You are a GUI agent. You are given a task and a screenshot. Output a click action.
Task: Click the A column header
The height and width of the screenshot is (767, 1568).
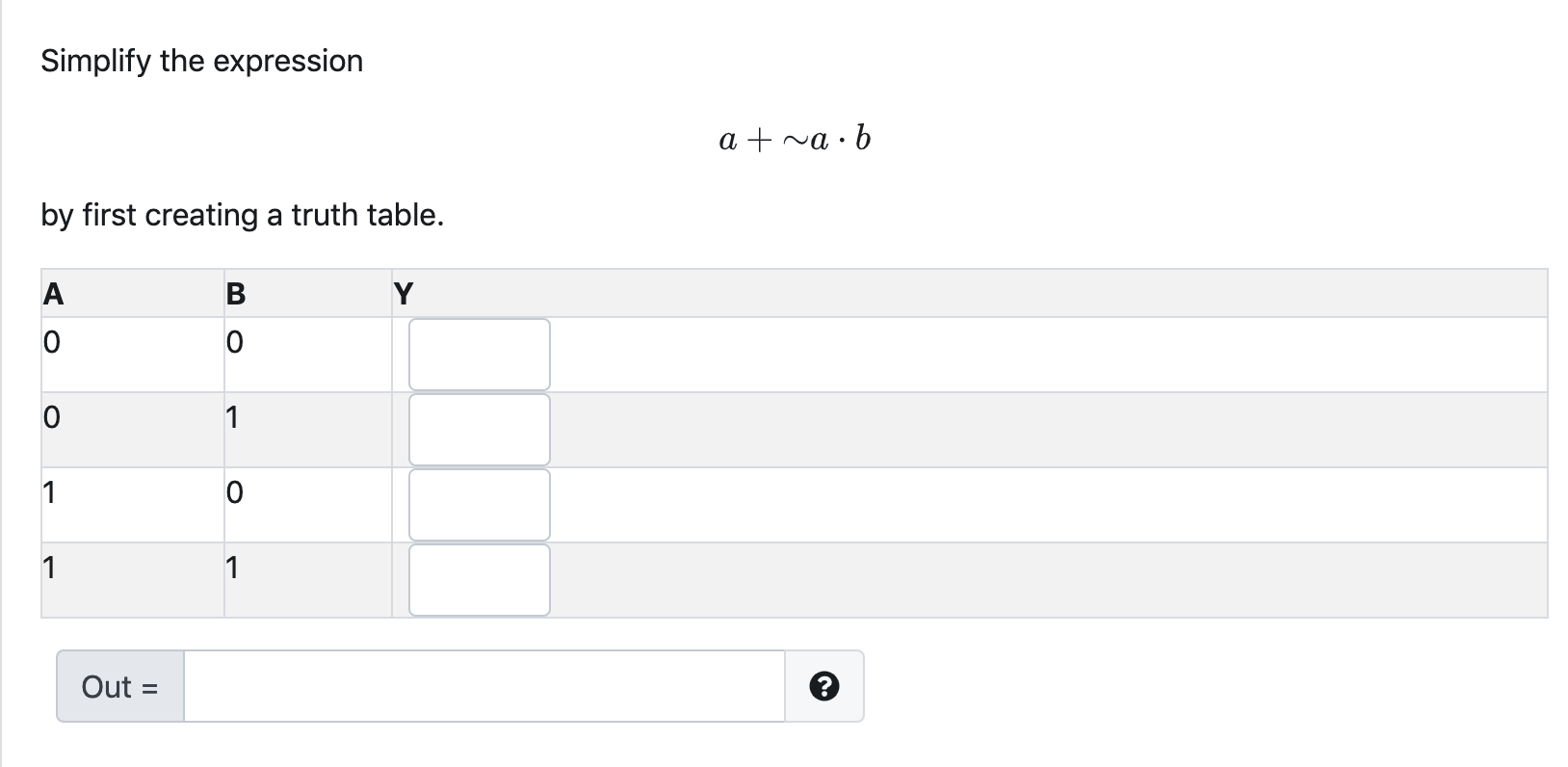pos(53,293)
